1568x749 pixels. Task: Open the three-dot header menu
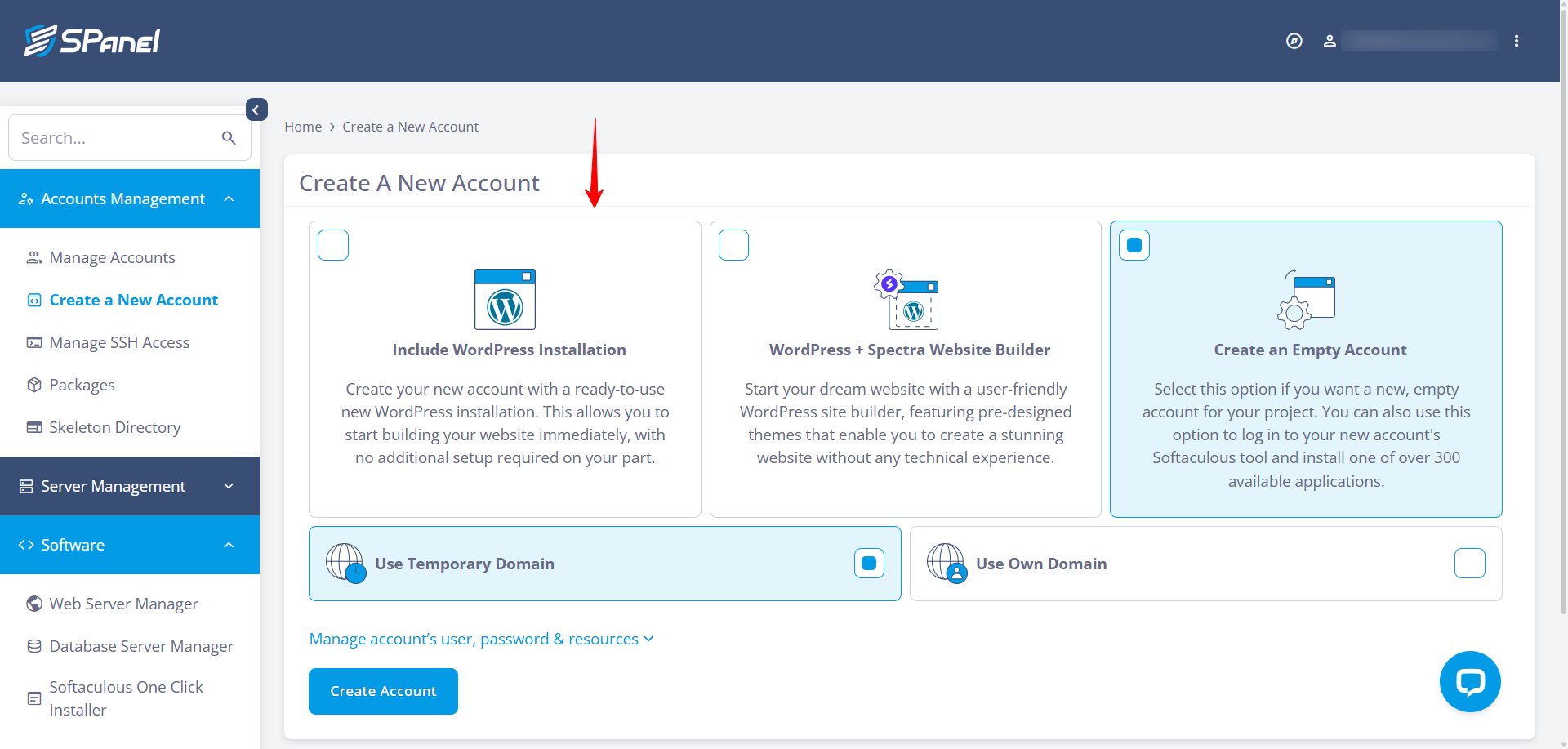coord(1517,41)
